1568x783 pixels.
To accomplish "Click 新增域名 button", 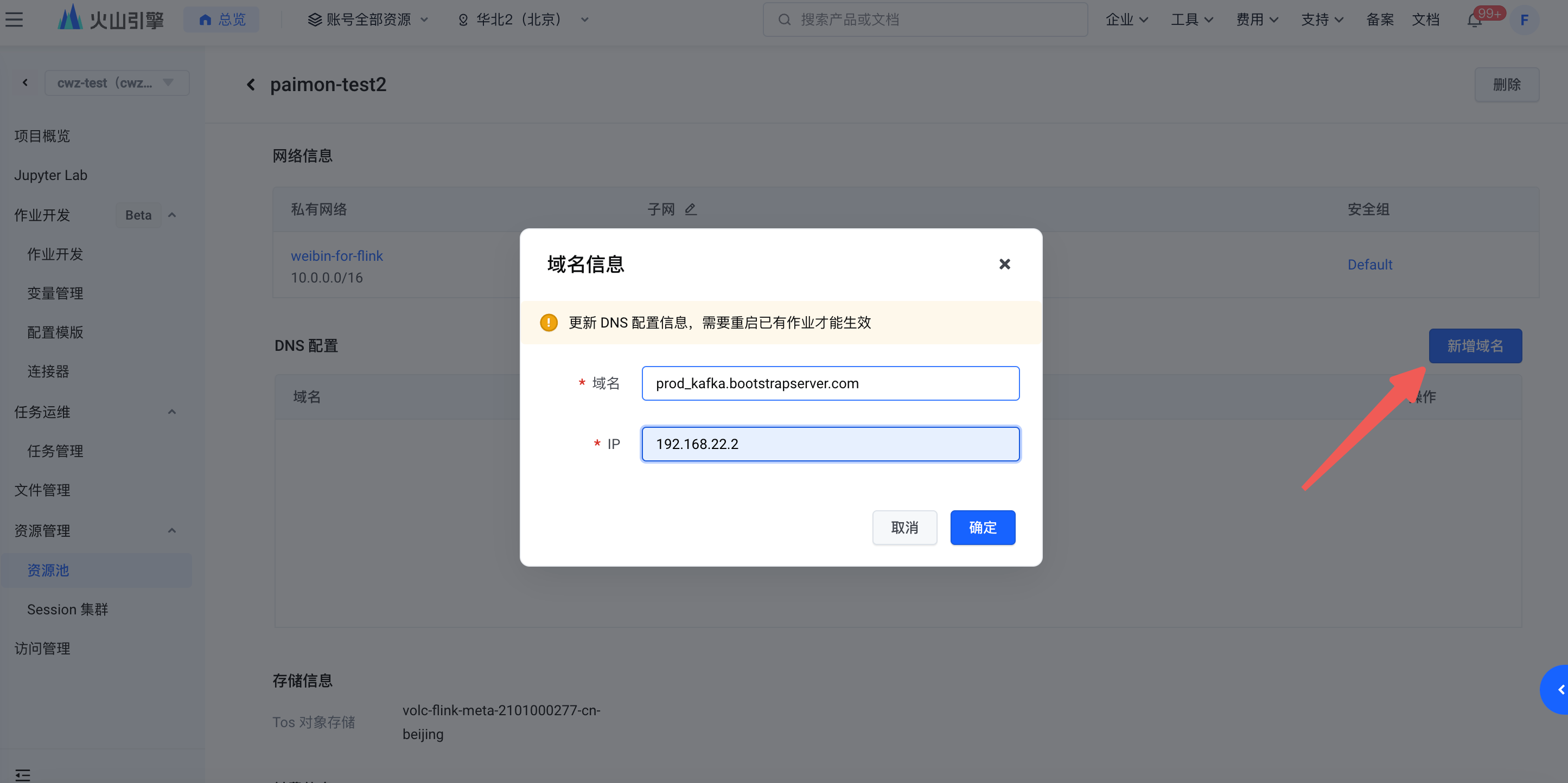I will click(x=1475, y=345).
